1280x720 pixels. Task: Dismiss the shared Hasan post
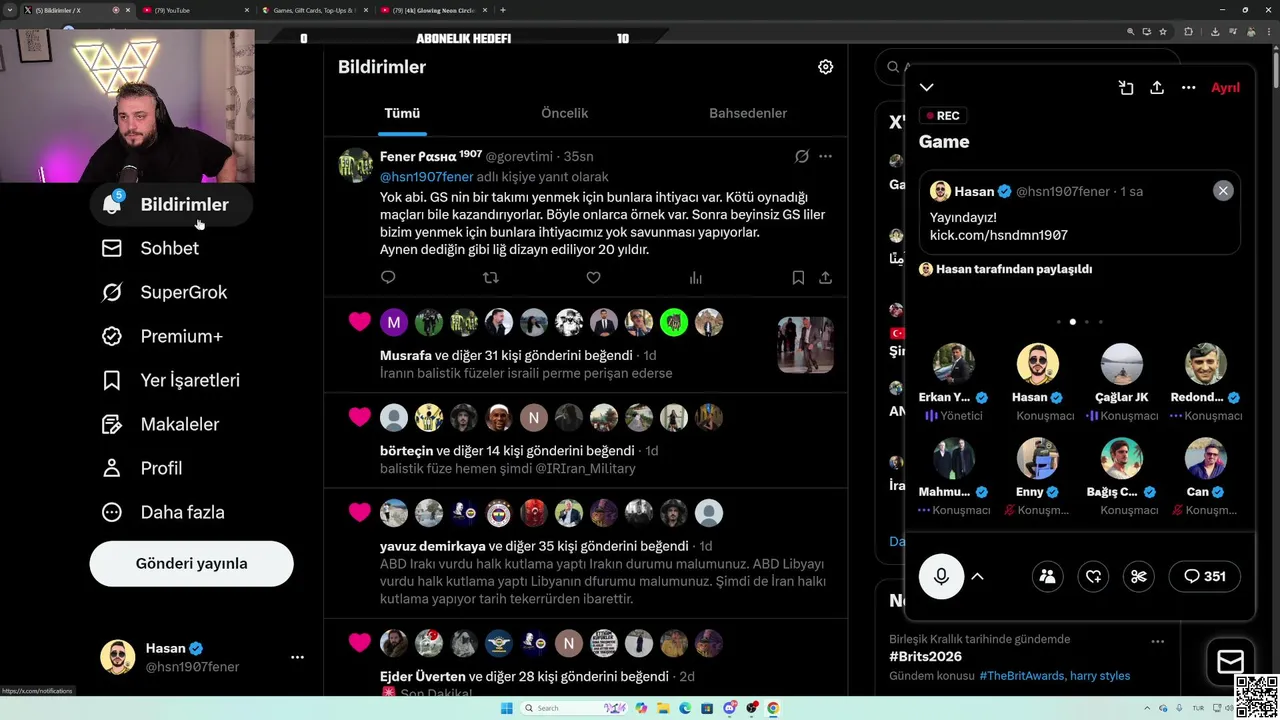pos(1223,191)
